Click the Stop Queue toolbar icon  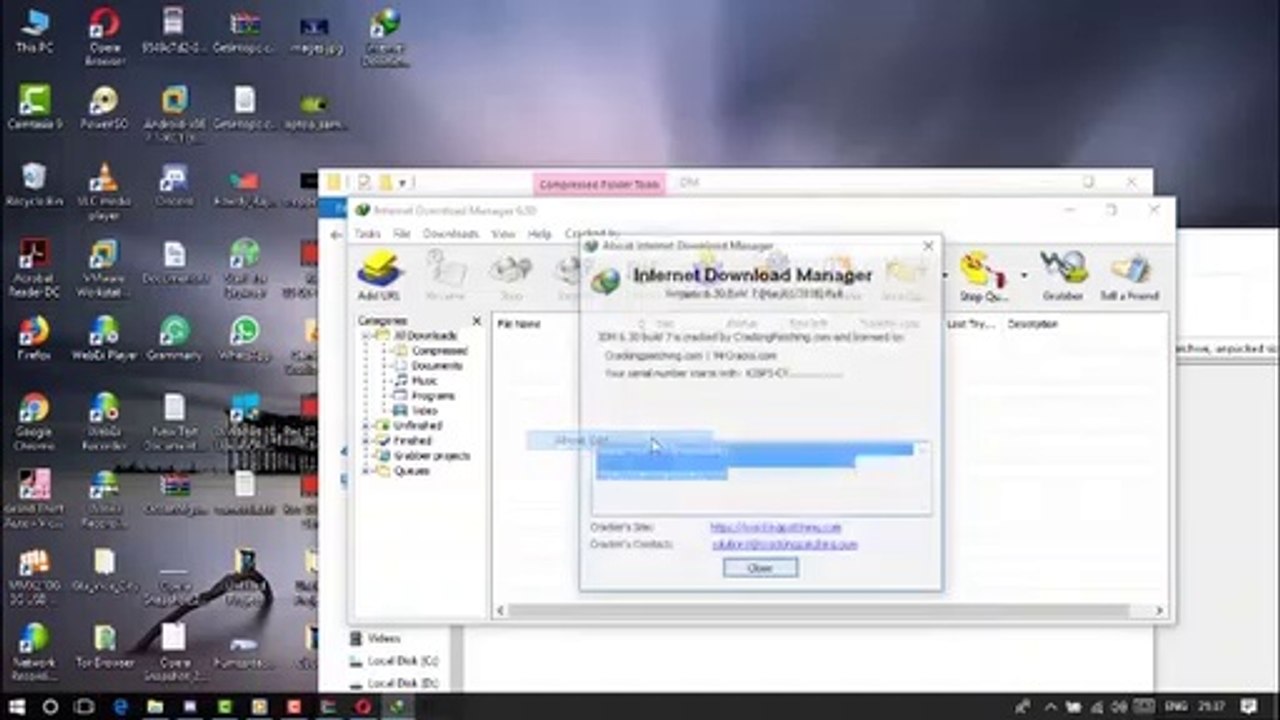[983, 275]
